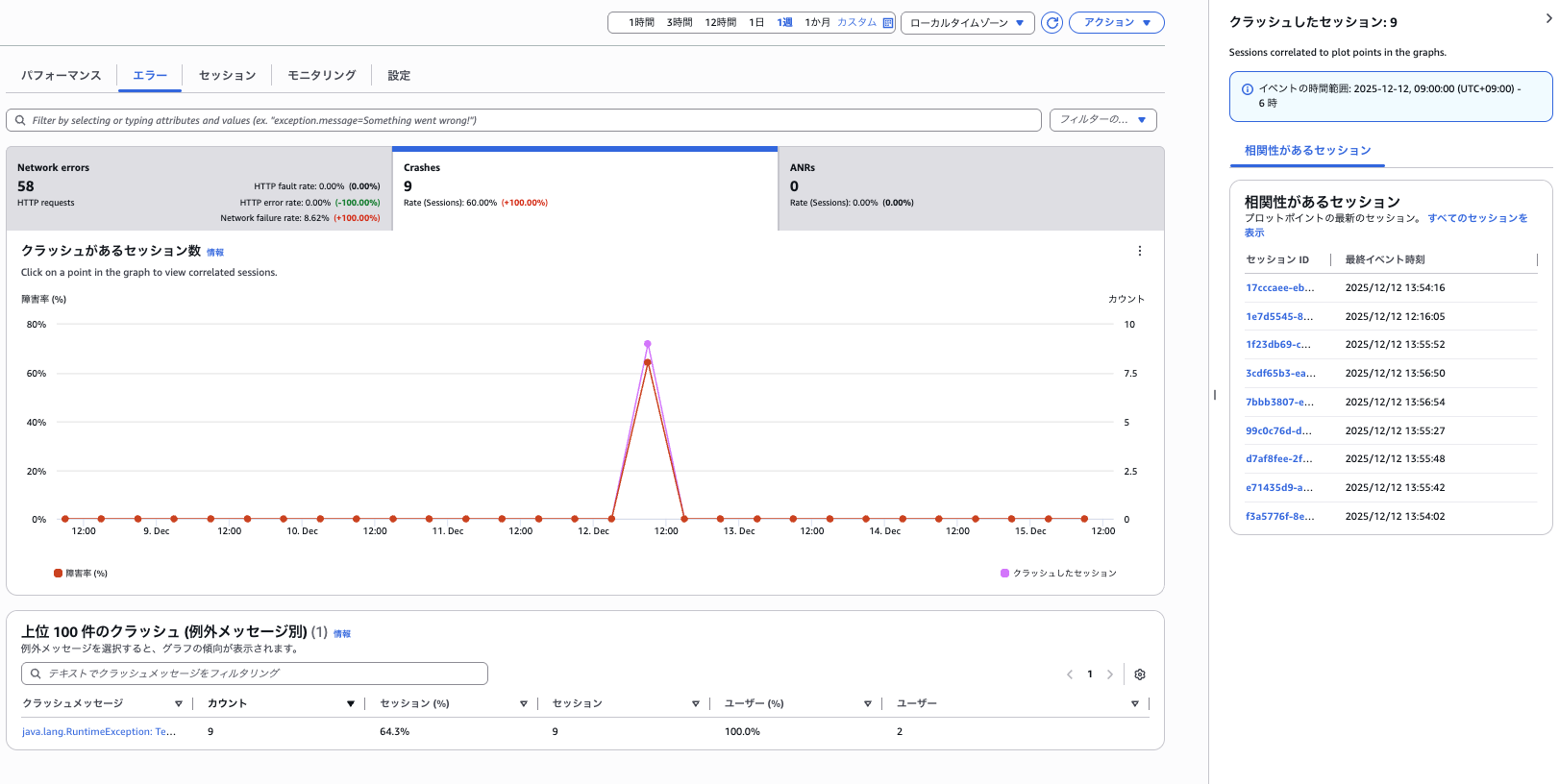Set time range to 1時間

pyautogui.click(x=641, y=23)
